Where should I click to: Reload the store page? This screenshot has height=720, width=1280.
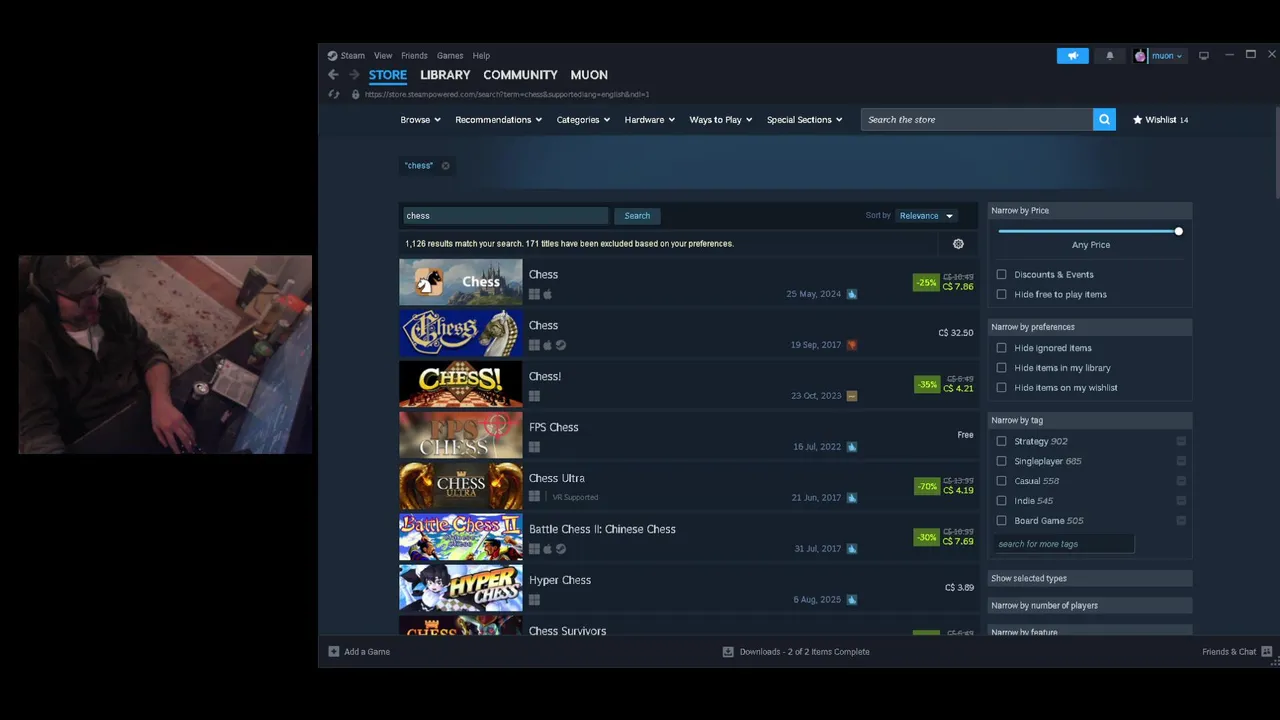334,94
